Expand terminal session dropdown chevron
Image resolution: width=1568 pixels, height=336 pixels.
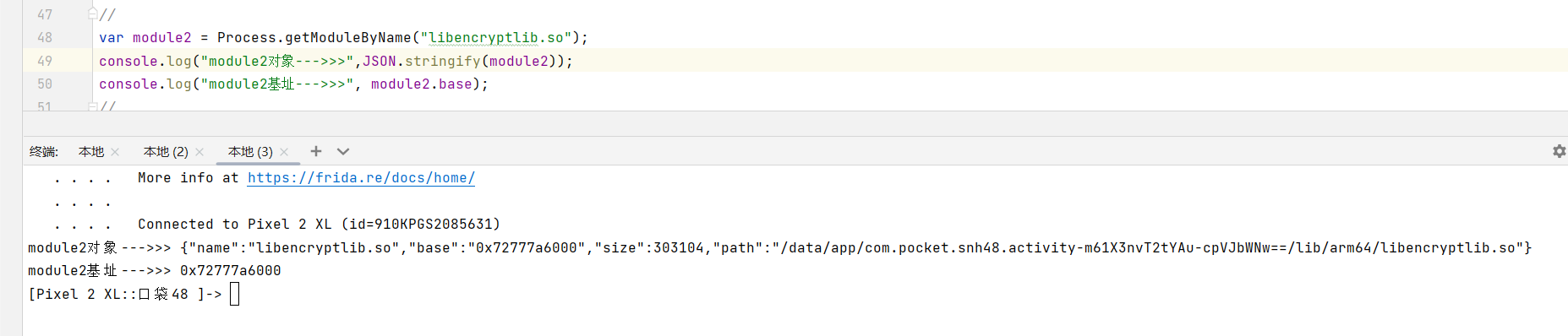click(343, 151)
